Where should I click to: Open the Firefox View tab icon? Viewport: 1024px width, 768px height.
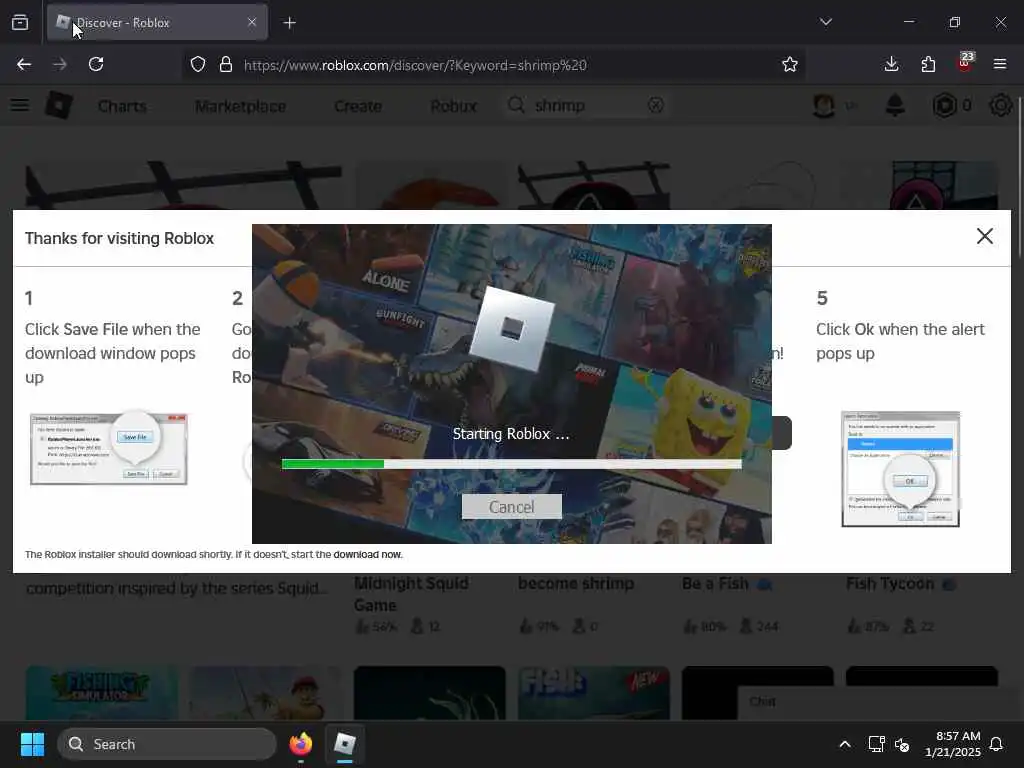point(20,22)
